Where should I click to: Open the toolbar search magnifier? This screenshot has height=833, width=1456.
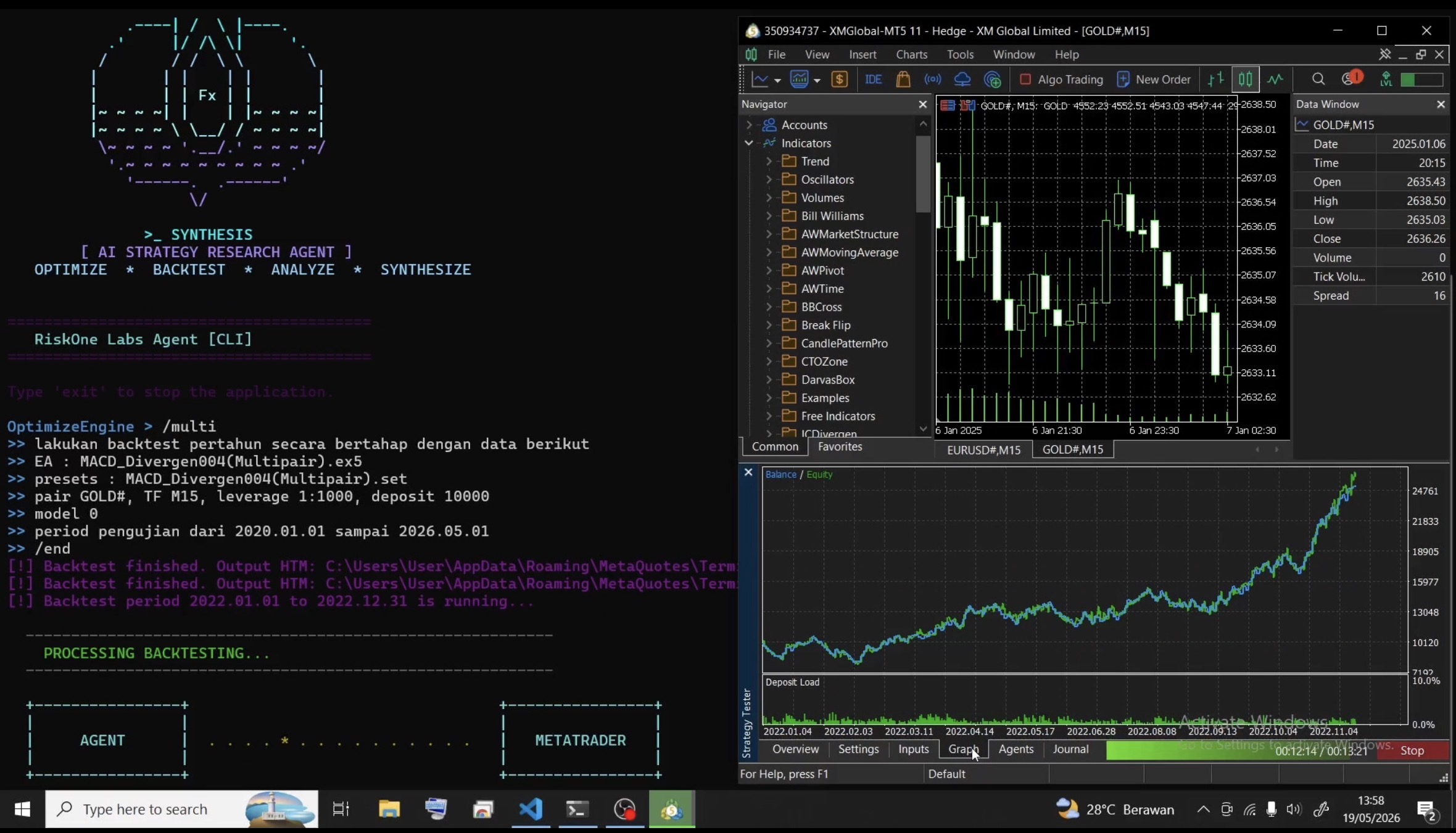point(1318,79)
